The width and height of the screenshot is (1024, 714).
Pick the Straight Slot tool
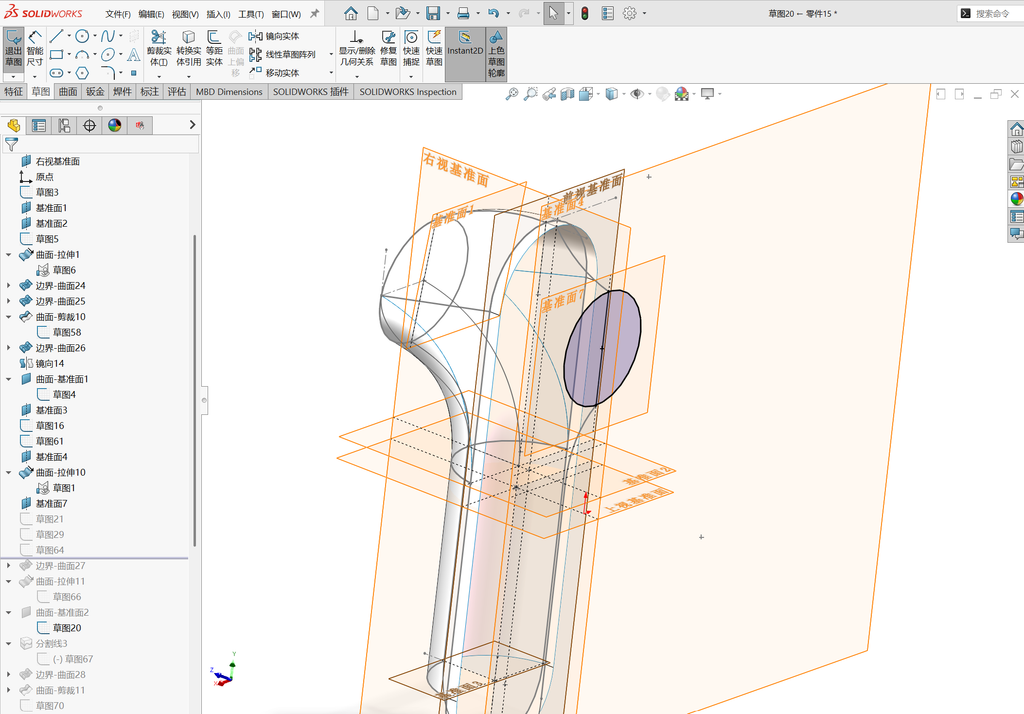point(56,73)
